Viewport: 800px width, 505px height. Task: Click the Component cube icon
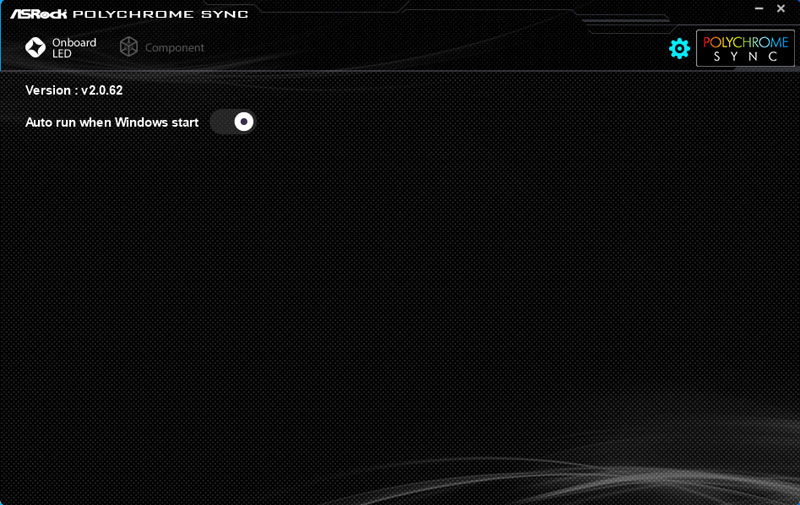[x=129, y=47]
